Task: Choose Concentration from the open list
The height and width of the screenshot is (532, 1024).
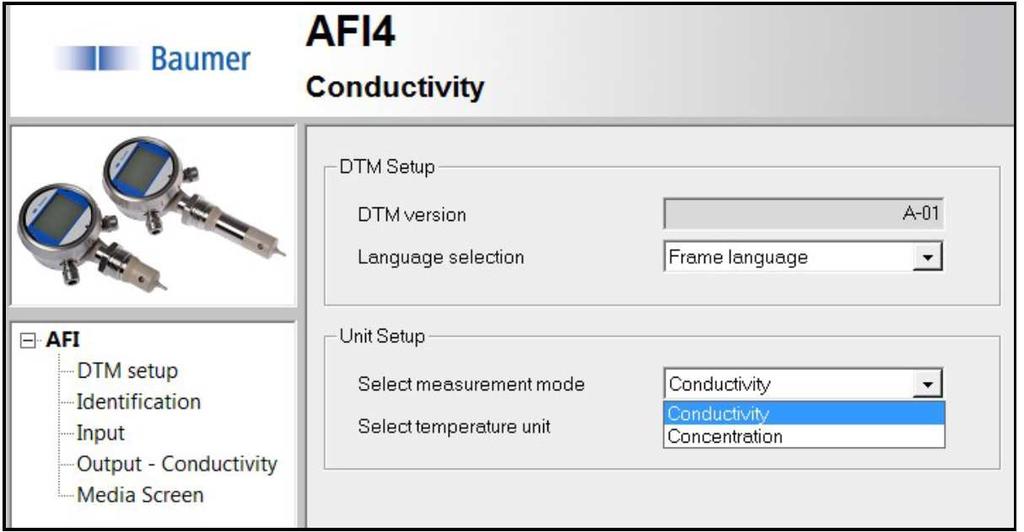Action: coord(804,436)
